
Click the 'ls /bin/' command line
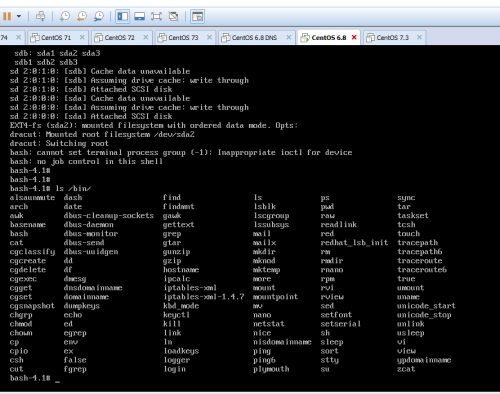tap(50, 188)
